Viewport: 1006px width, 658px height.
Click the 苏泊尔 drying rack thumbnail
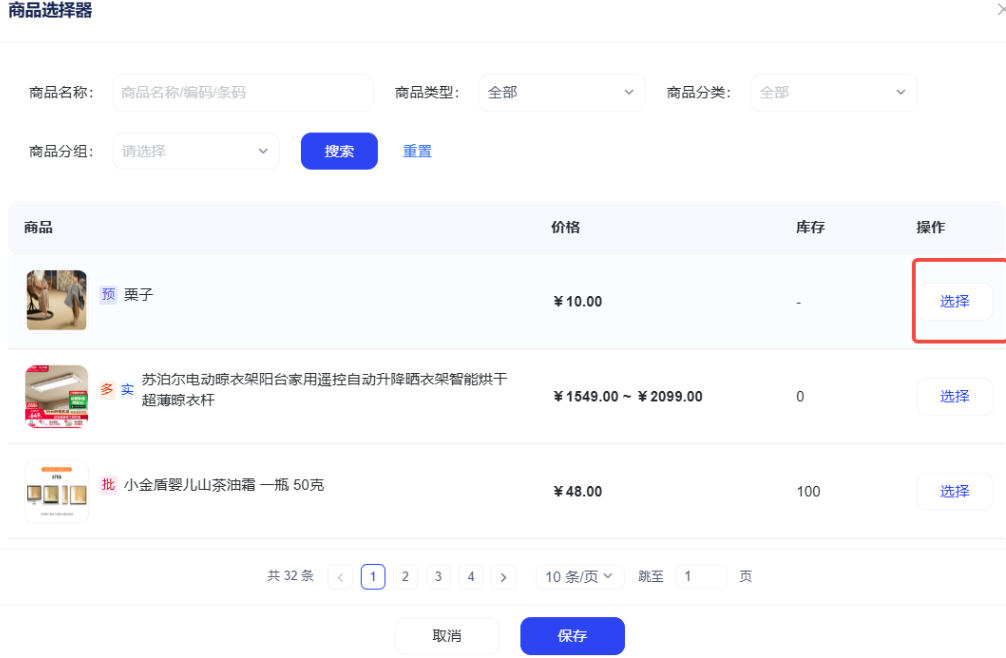coord(56,396)
